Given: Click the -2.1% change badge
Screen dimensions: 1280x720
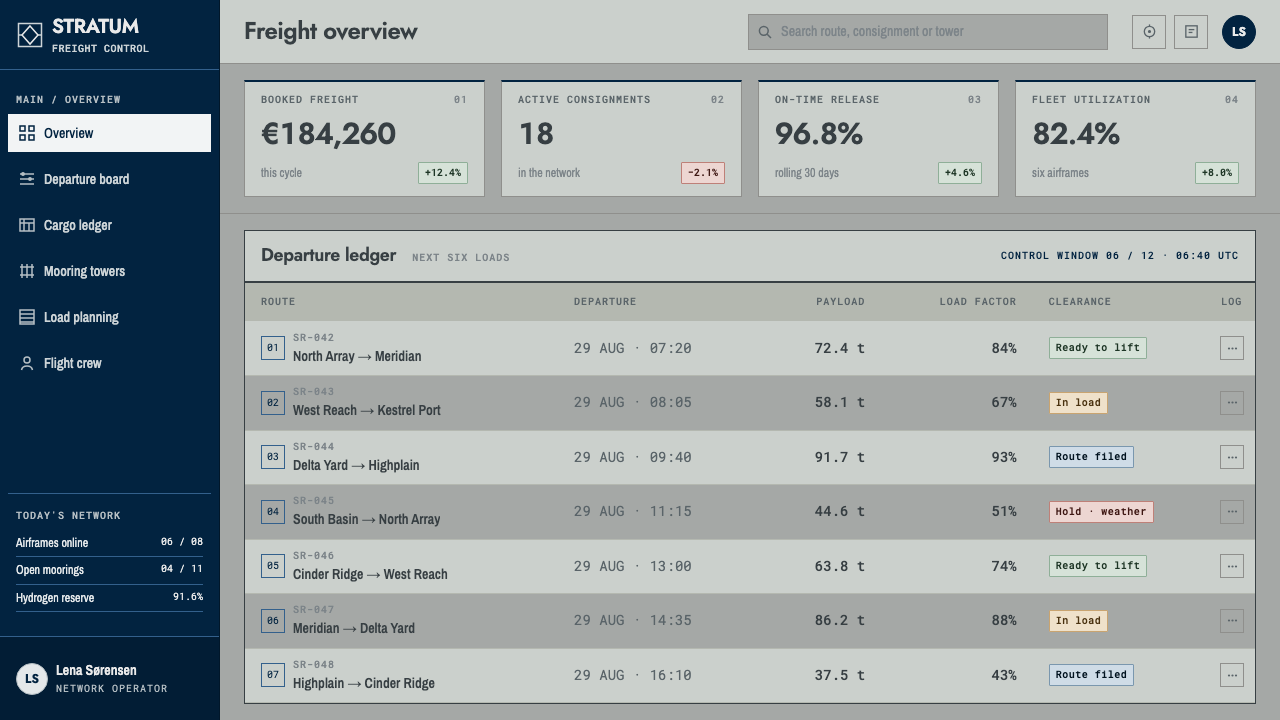Looking at the screenshot, I should click(703, 173).
